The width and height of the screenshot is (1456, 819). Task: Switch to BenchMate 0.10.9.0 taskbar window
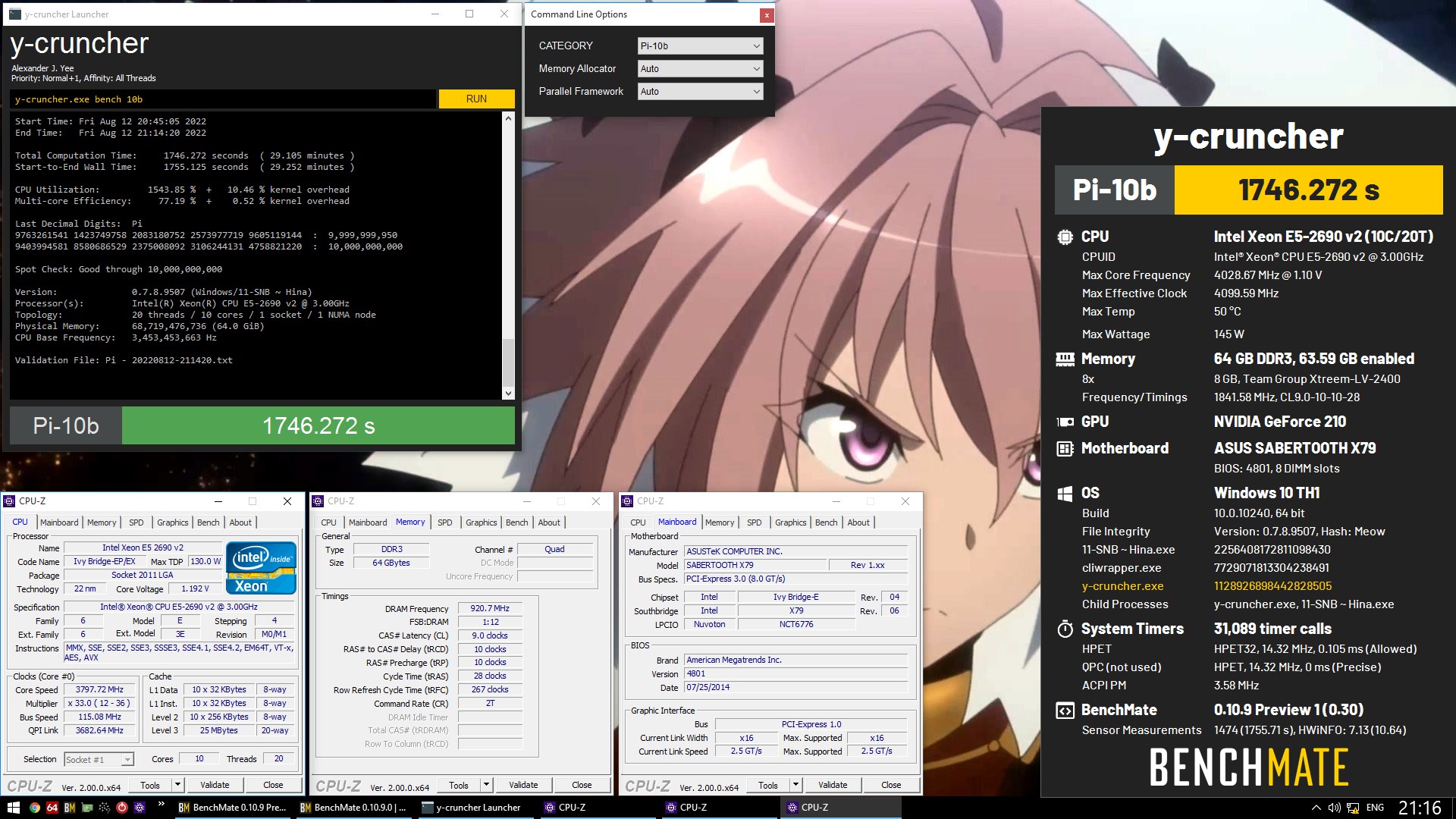[353, 808]
